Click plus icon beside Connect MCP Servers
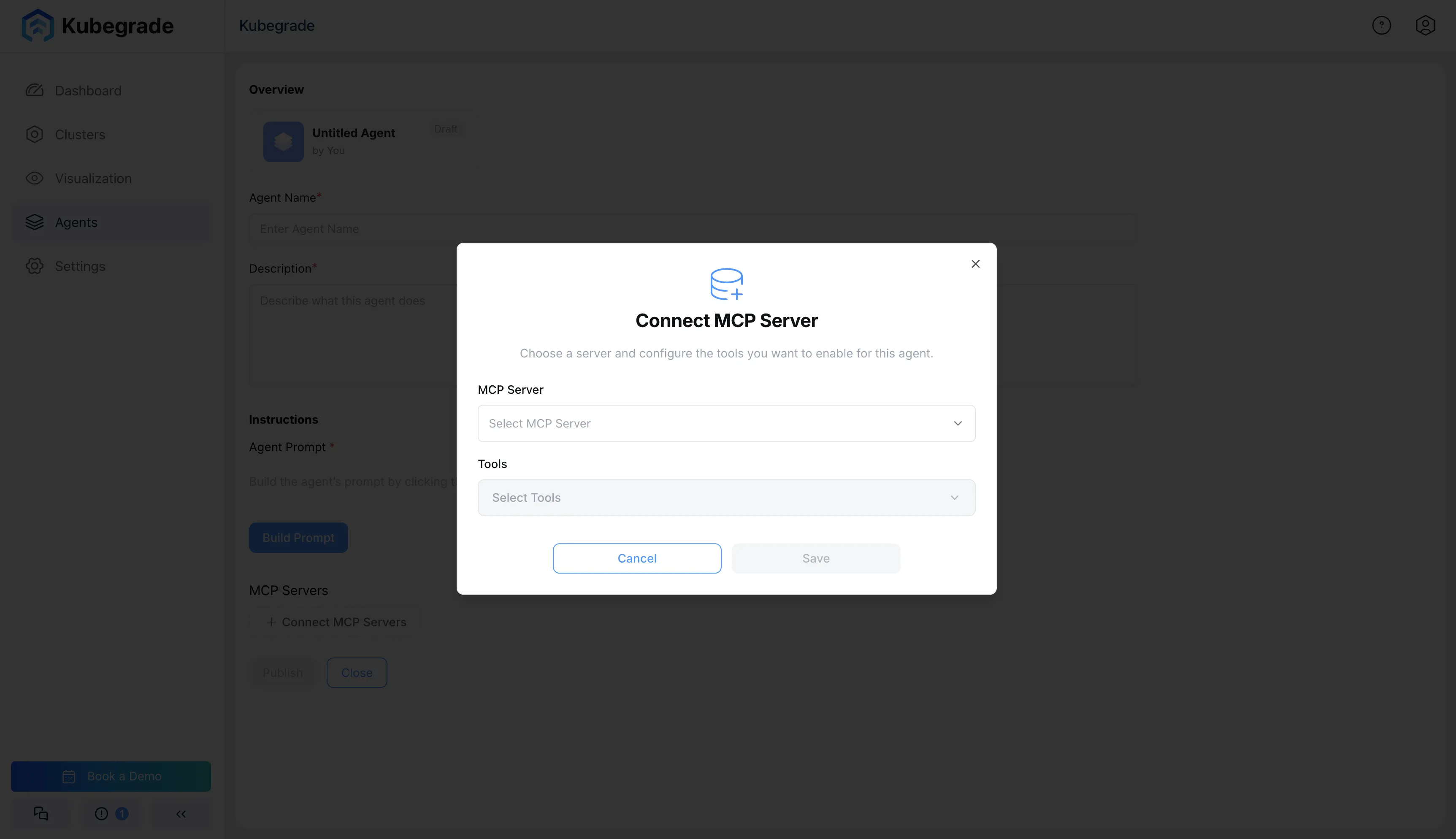Screen dimensions: 1456x839 (x=271, y=622)
